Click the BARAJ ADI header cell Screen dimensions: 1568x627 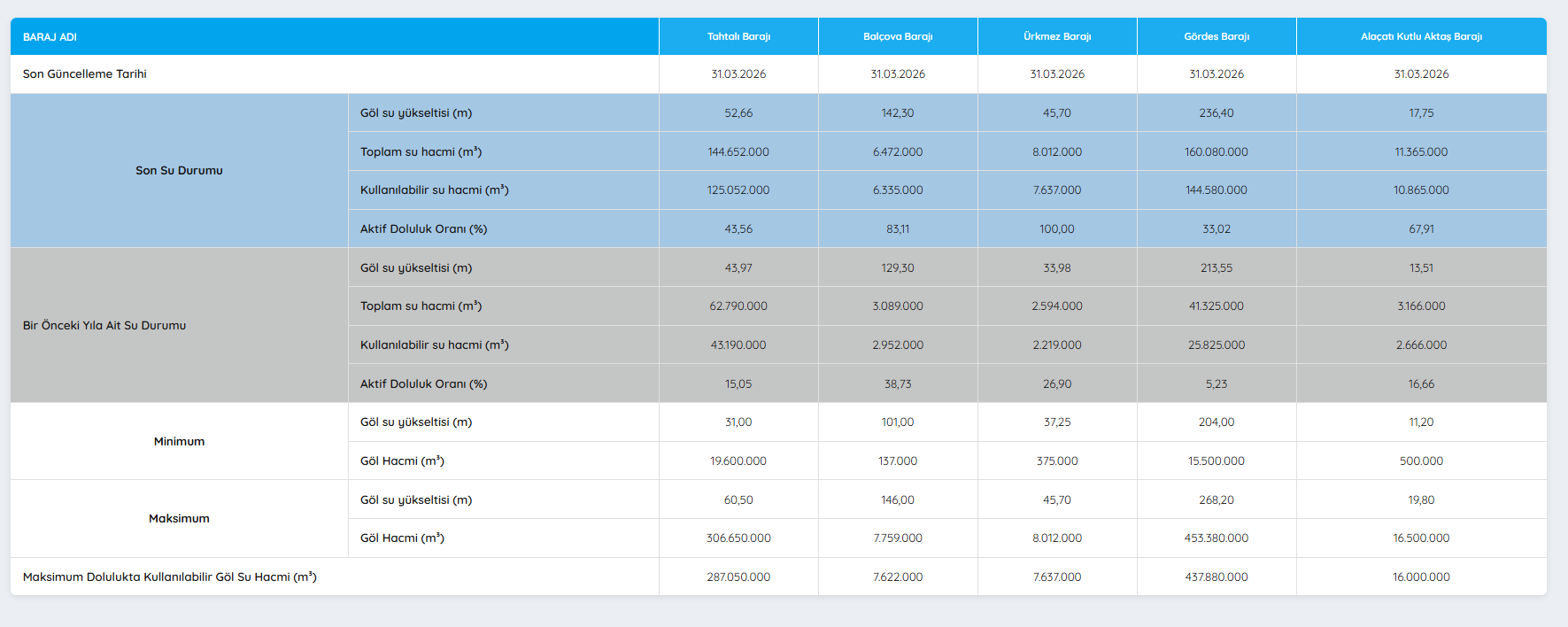click(50, 37)
